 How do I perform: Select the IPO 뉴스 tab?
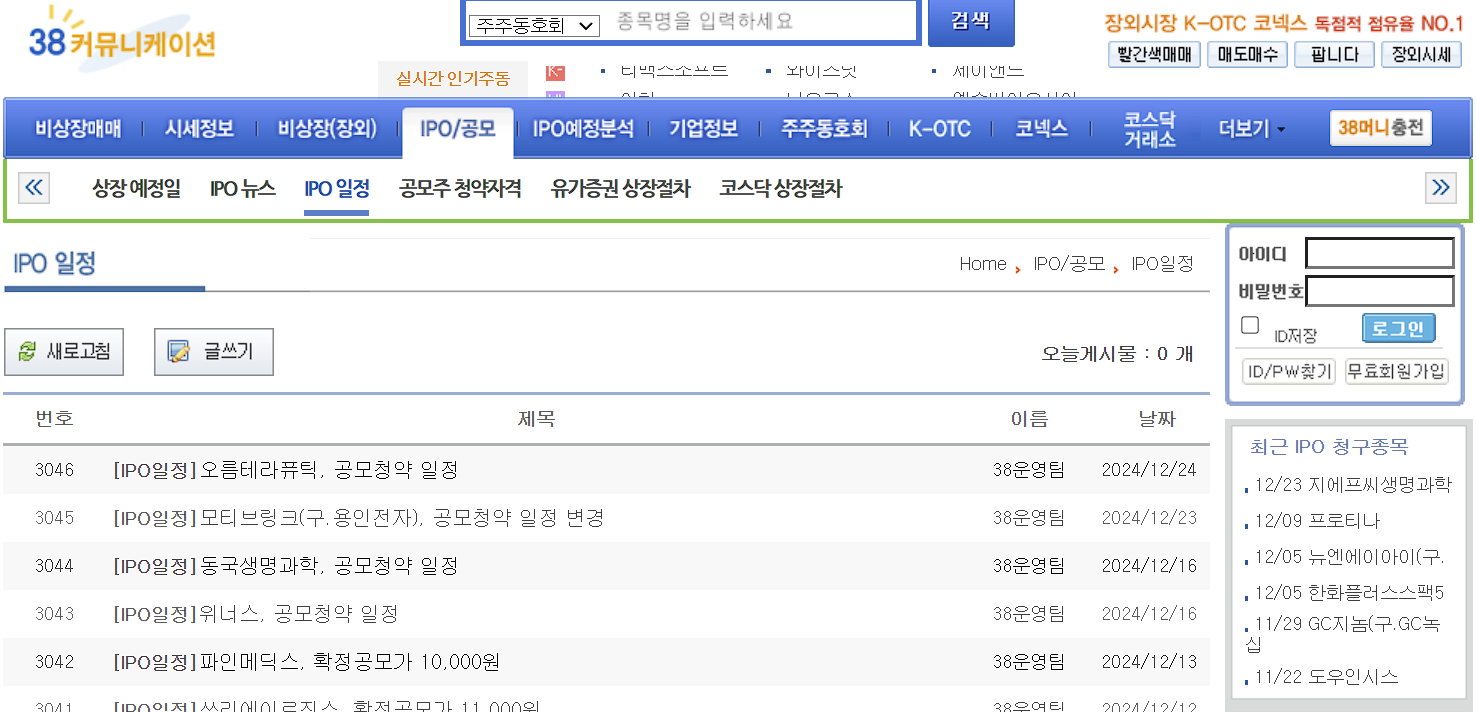pos(243,188)
